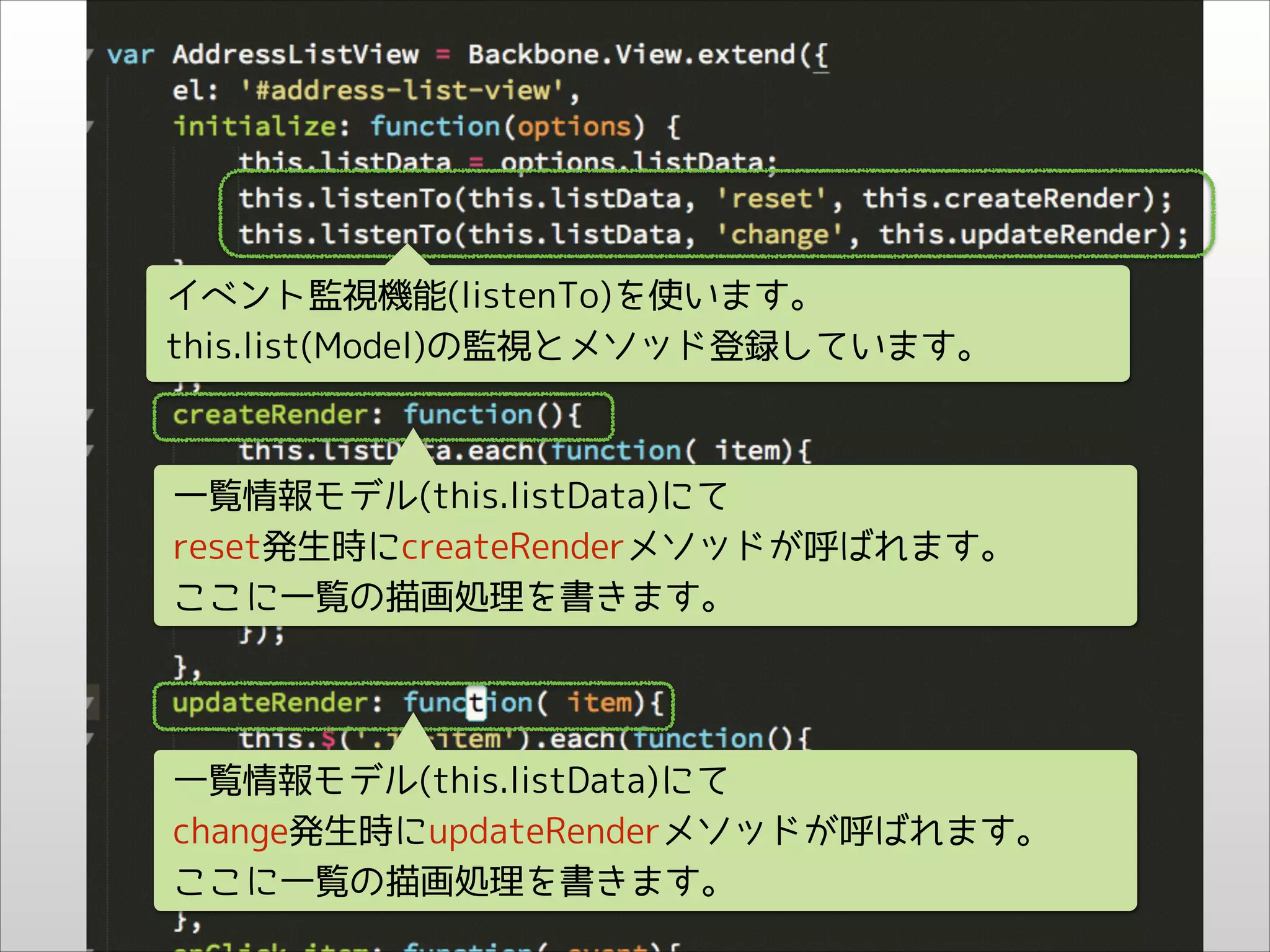Click the 'change' event string

click(780, 236)
